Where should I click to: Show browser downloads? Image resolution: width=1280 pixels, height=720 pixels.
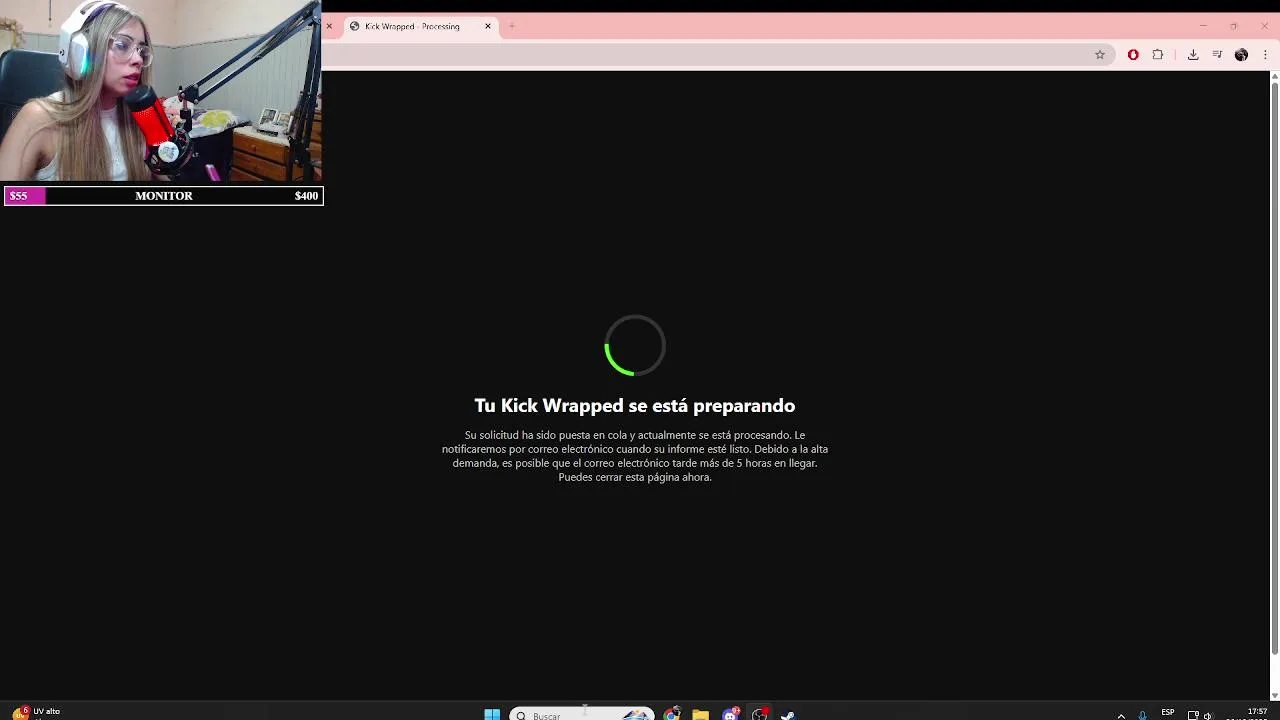tap(1193, 55)
